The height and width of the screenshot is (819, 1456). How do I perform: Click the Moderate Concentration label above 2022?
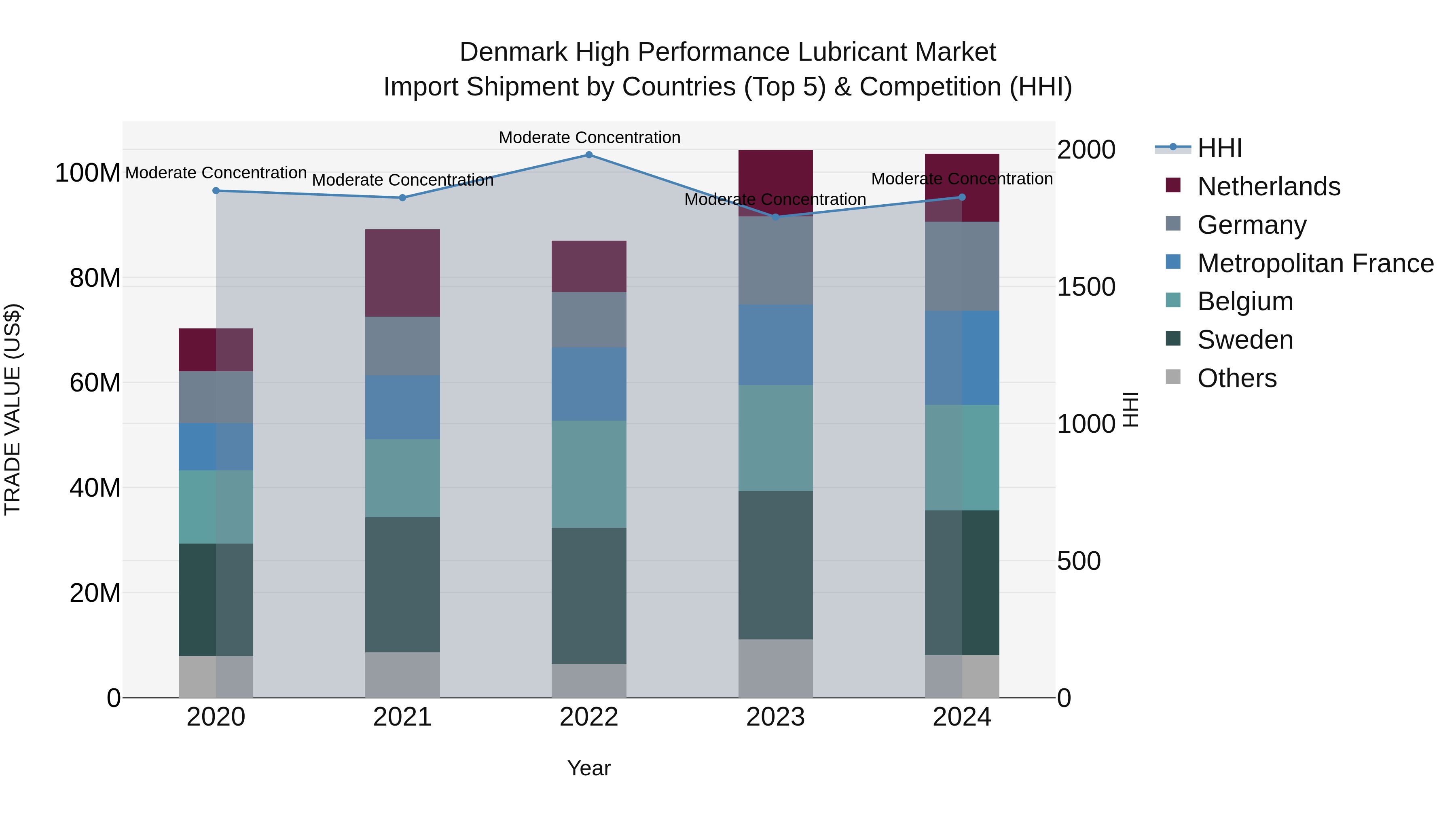click(590, 138)
